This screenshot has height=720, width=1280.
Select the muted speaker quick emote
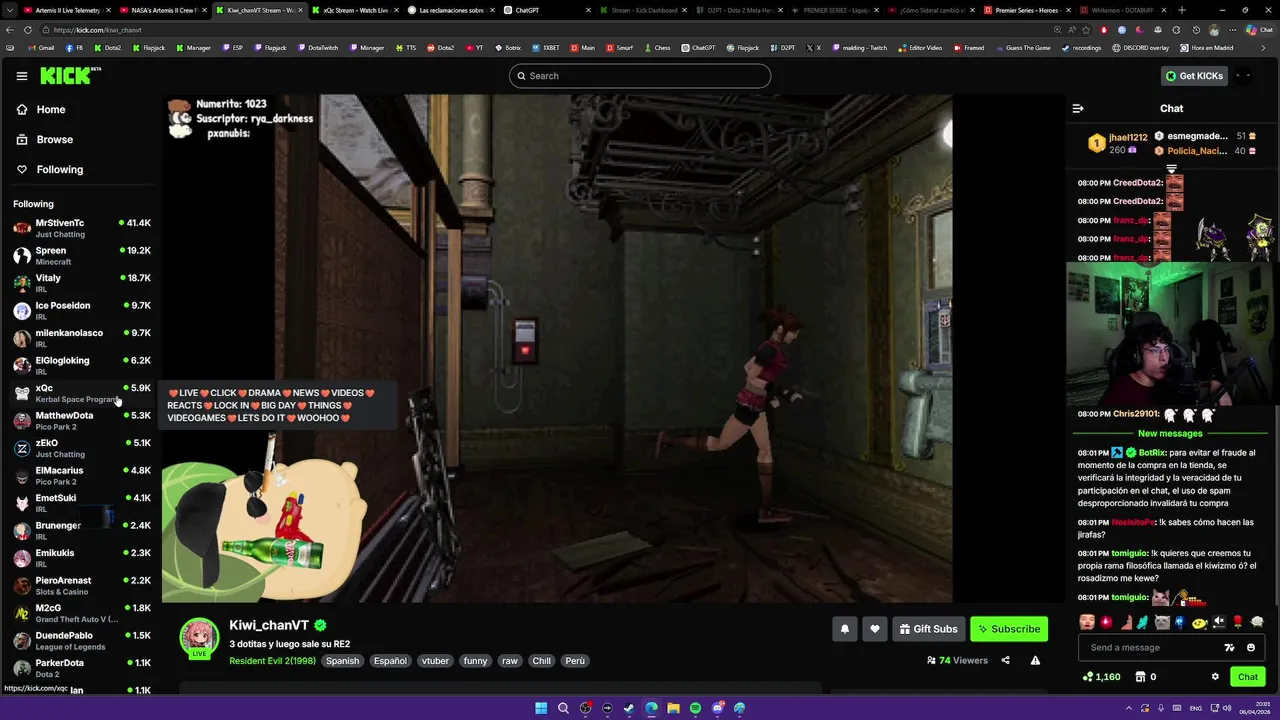(x=1218, y=622)
